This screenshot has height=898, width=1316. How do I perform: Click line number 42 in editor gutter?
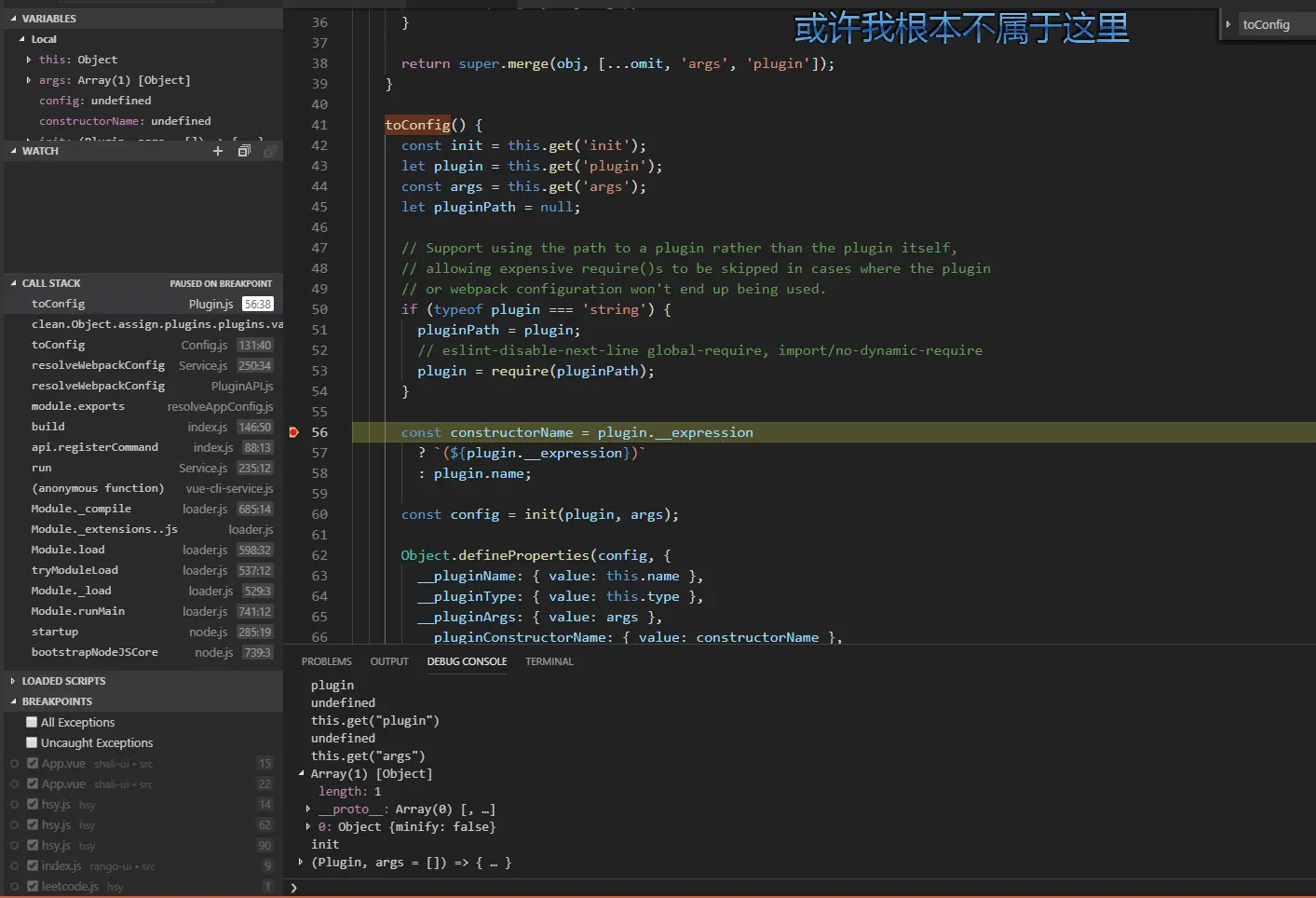tap(319, 145)
